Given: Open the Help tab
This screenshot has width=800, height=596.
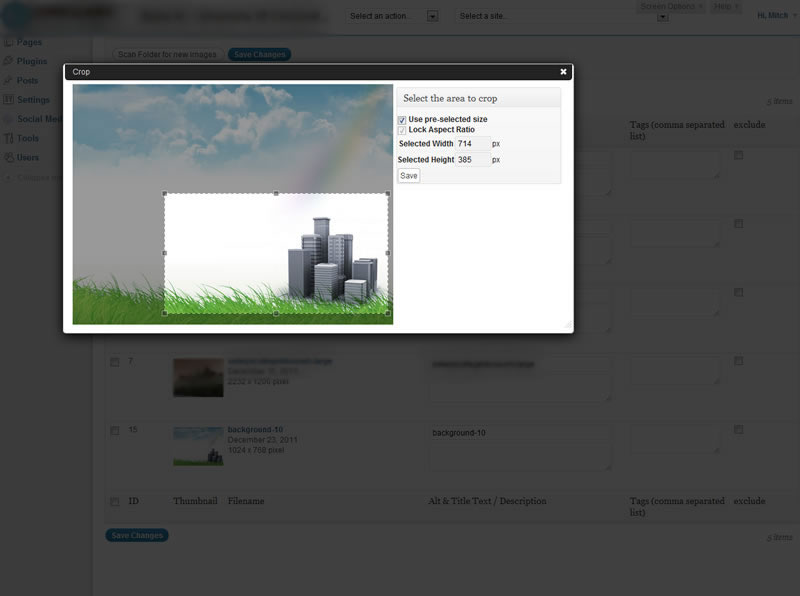Looking at the screenshot, I should 725,7.
